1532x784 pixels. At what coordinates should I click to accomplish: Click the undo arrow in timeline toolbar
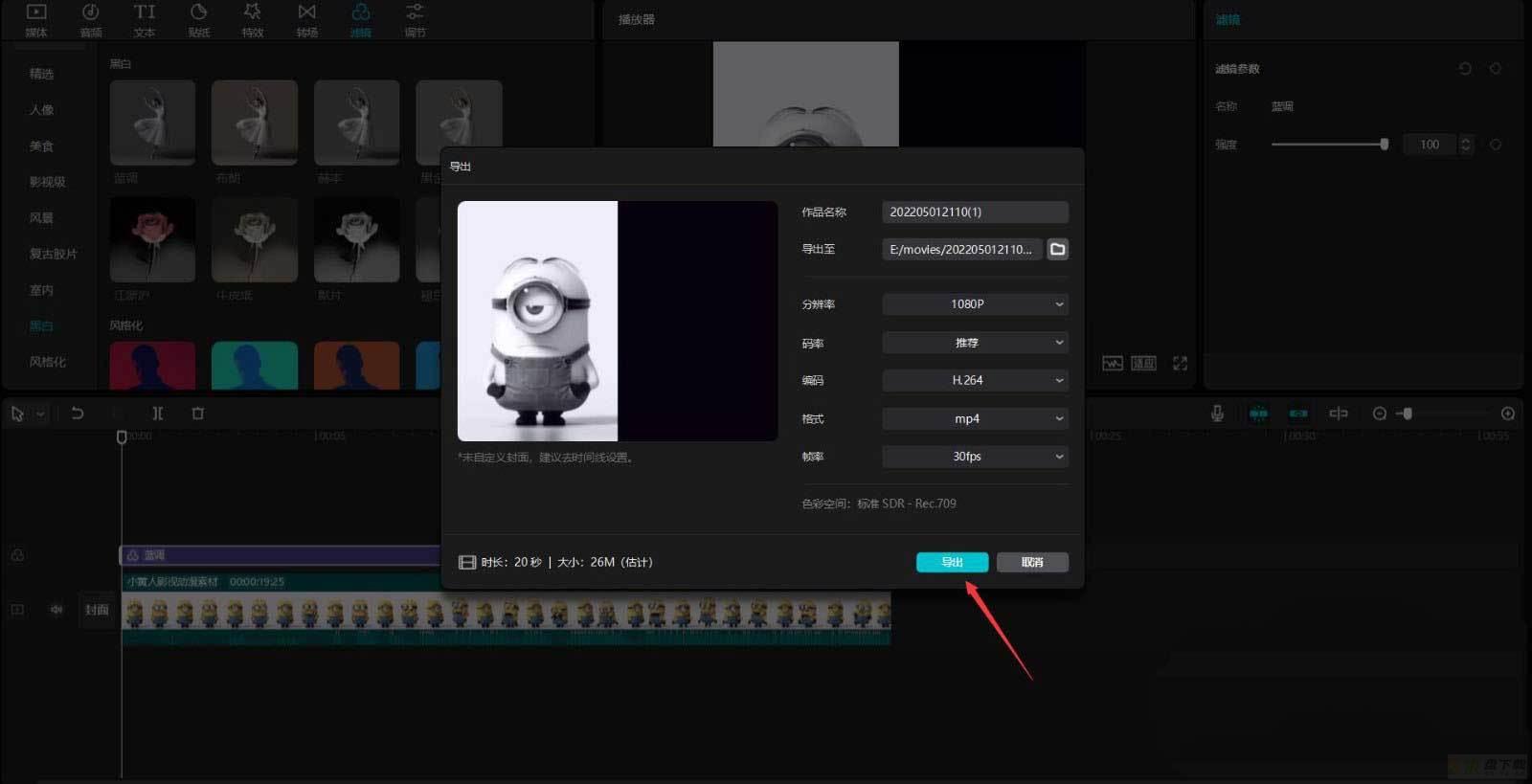(78, 414)
